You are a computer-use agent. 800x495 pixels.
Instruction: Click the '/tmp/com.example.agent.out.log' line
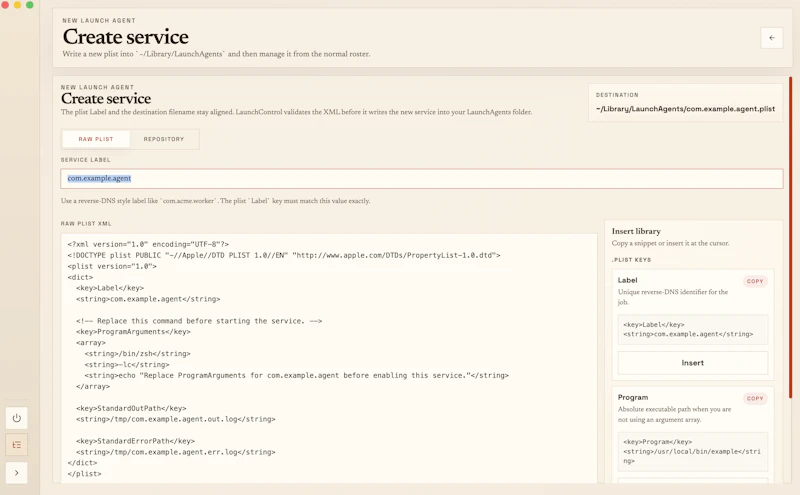pos(176,419)
